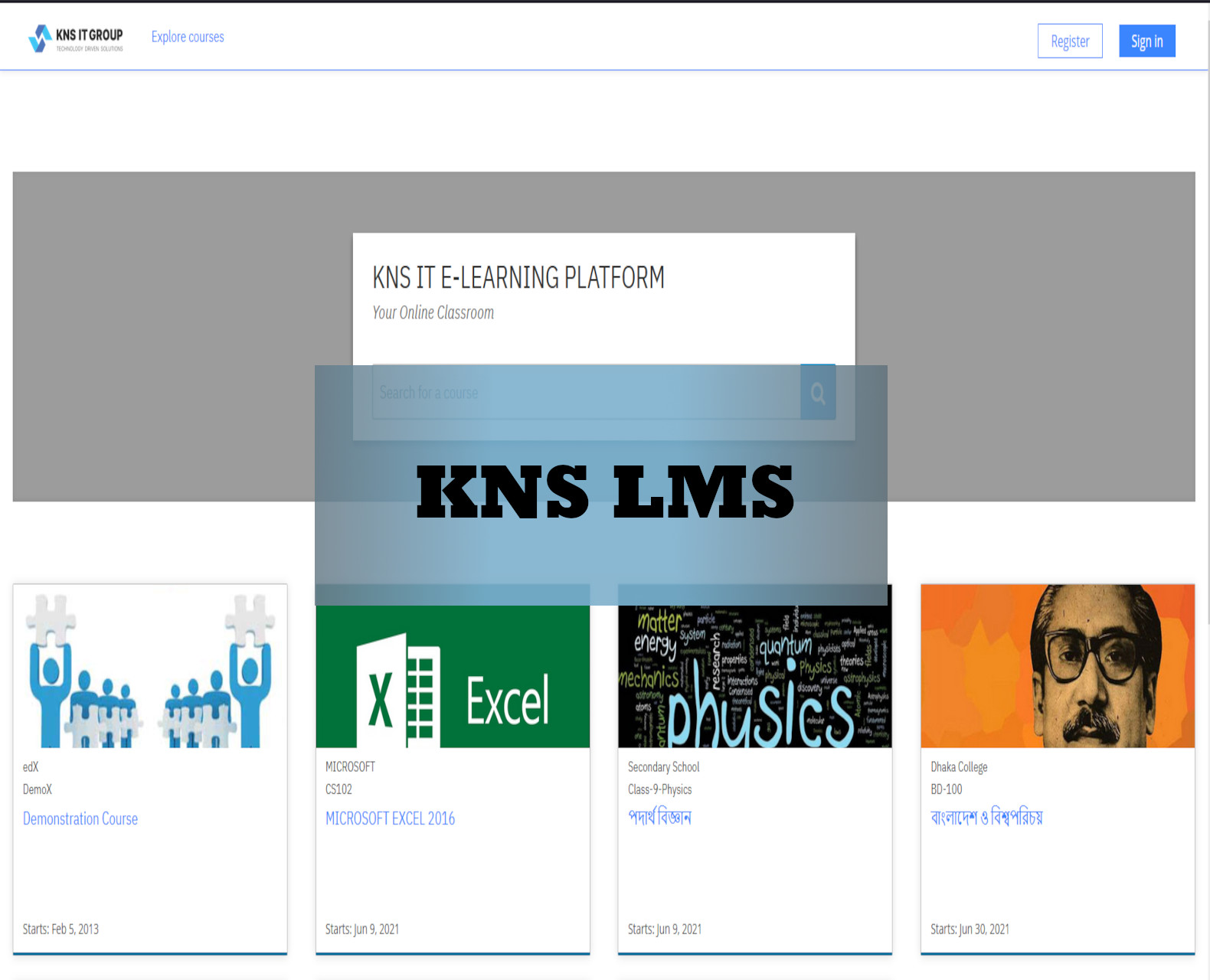The width and height of the screenshot is (1210, 980).
Task: Click the 'MICROSOFT' organization text
Action: (x=350, y=766)
